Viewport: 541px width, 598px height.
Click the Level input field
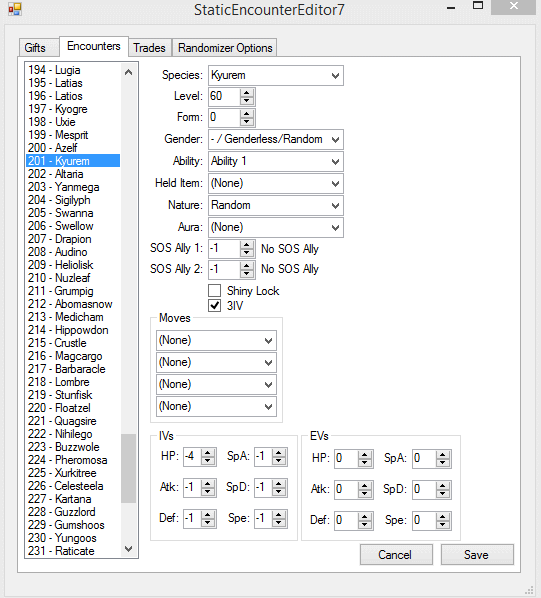[225, 96]
